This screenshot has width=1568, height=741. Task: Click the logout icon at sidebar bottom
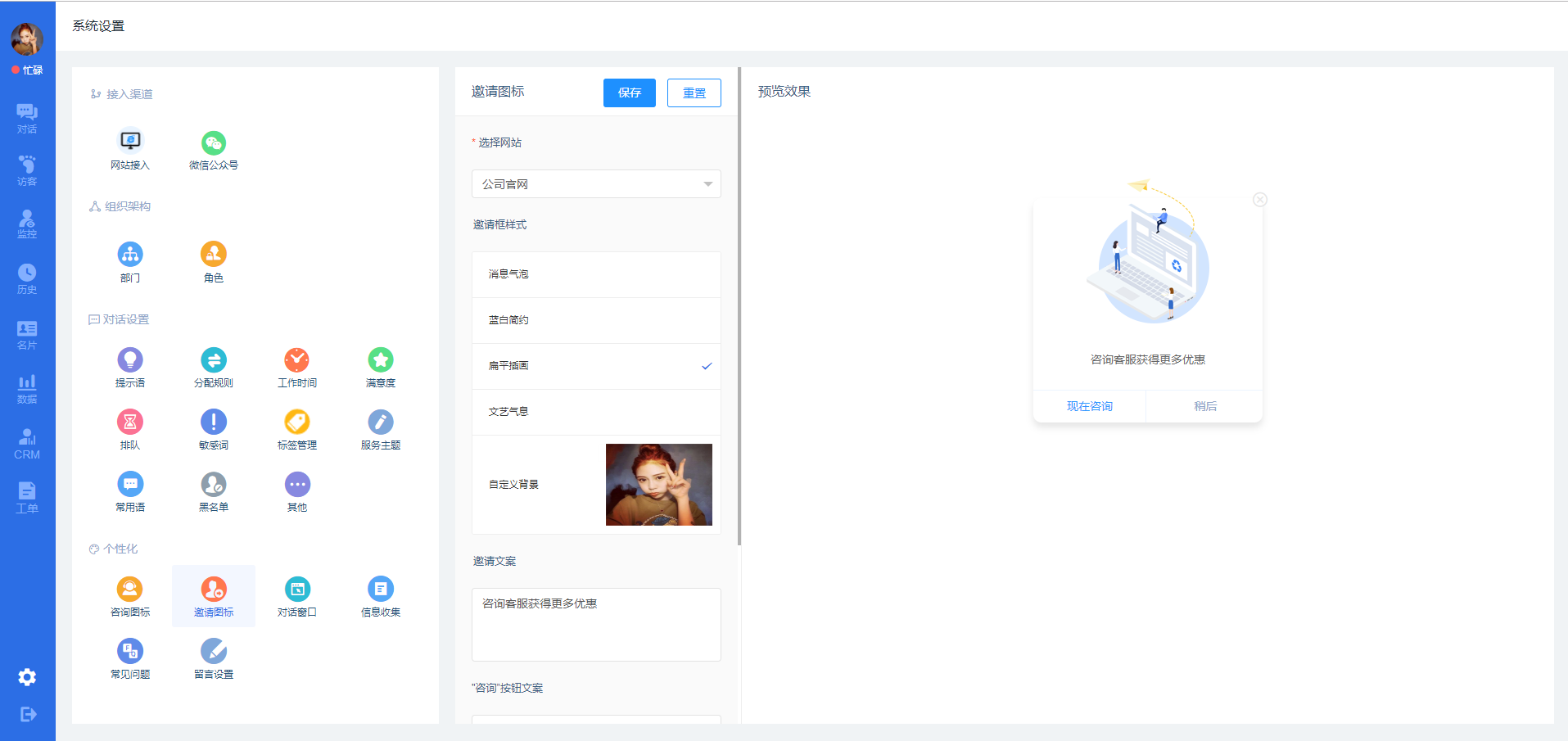(x=28, y=714)
